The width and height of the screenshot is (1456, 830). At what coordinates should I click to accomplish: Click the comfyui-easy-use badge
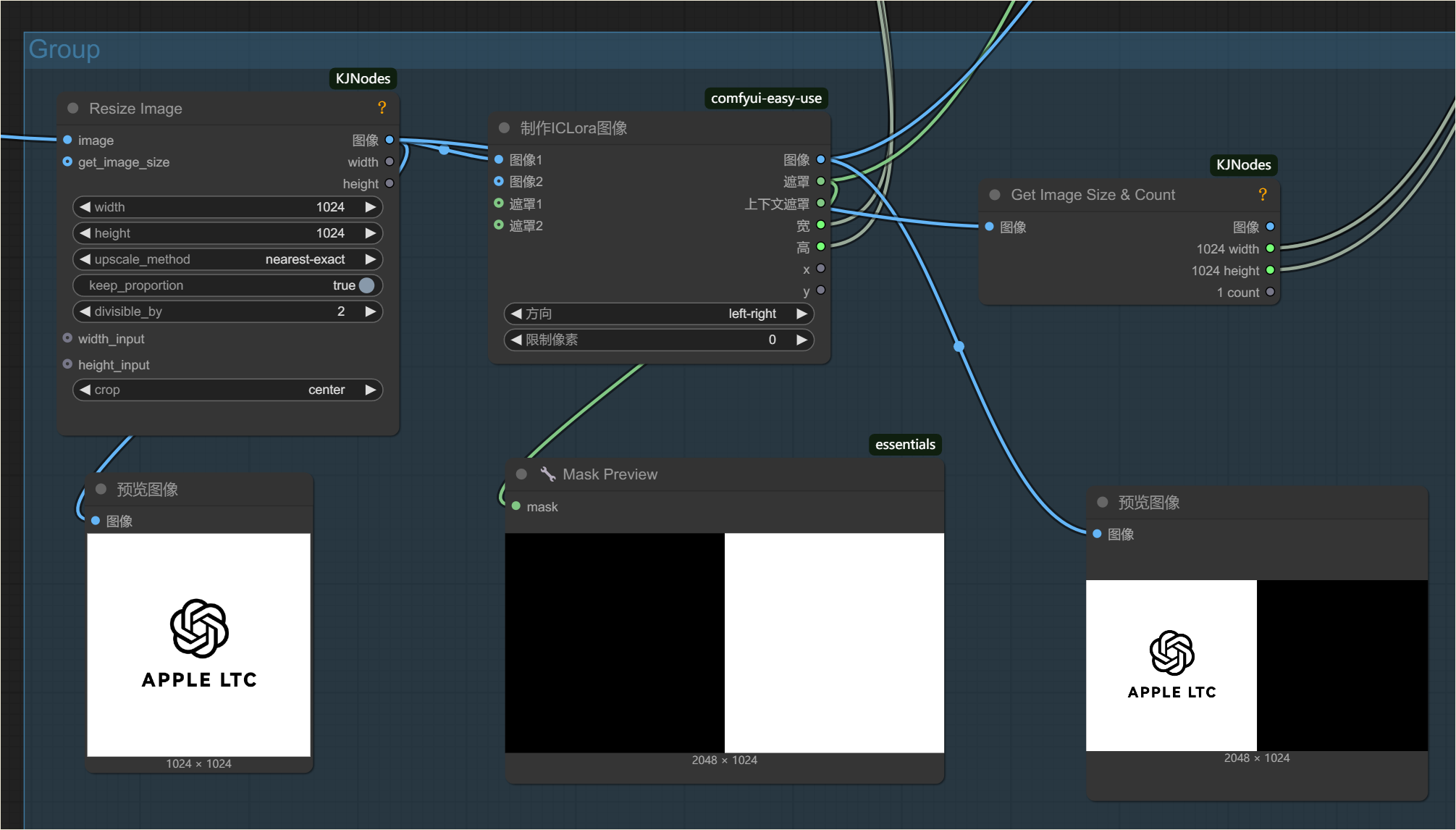pyautogui.click(x=766, y=98)
